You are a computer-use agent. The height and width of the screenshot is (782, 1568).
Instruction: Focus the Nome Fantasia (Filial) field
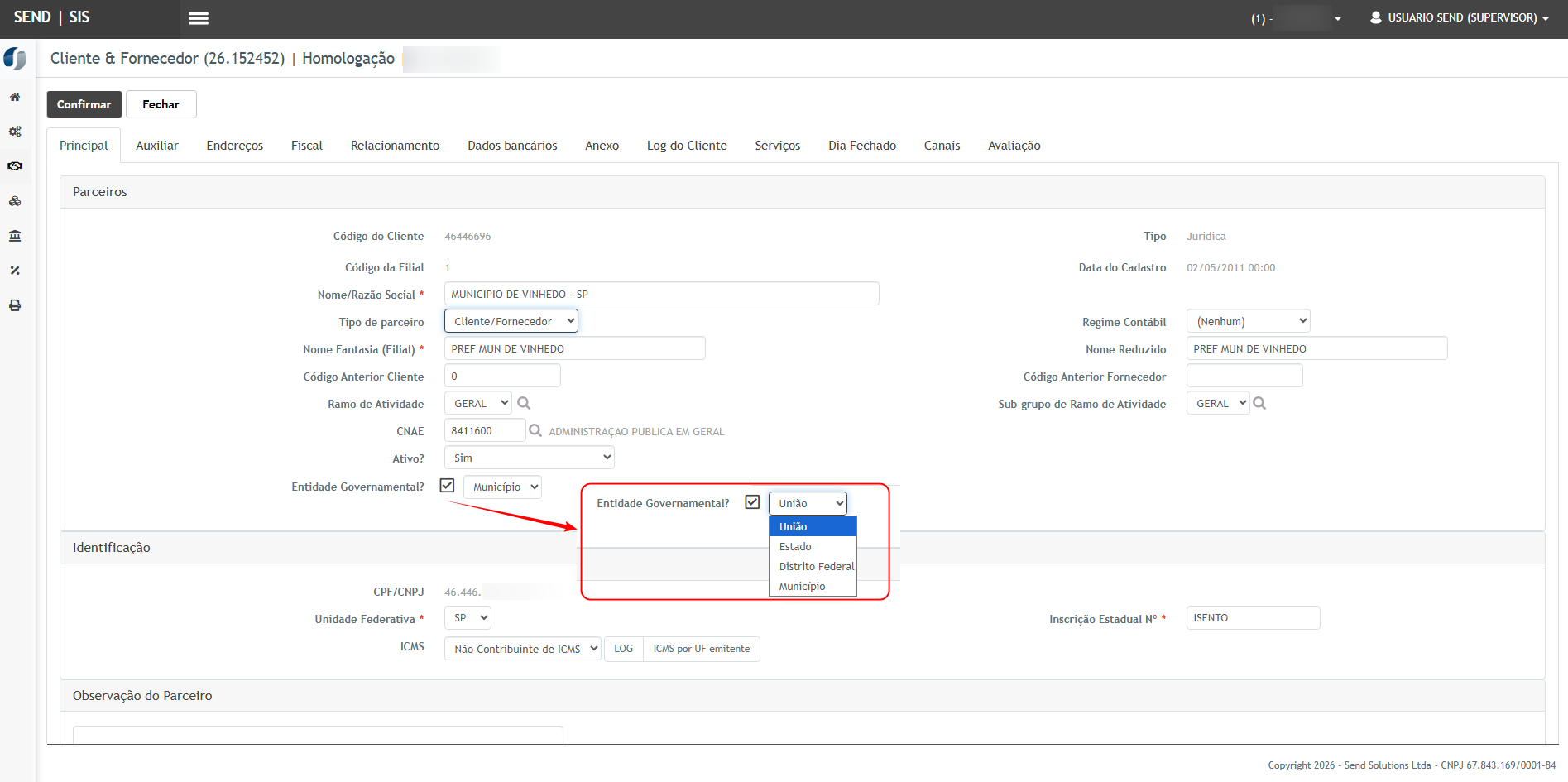point(575,348)
